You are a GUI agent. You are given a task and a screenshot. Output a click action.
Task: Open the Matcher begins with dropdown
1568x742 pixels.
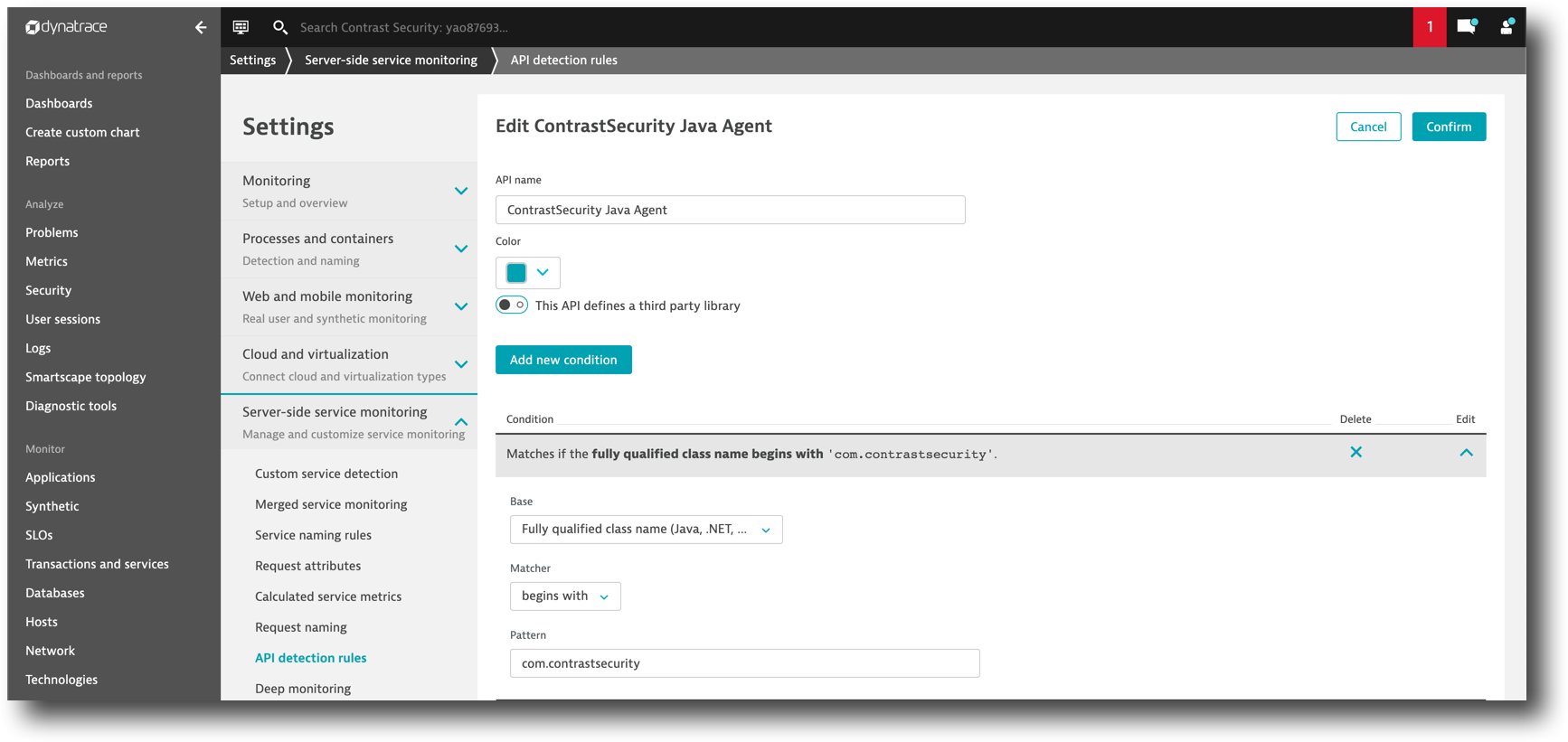pyautogui.click(x=565, y=596)
